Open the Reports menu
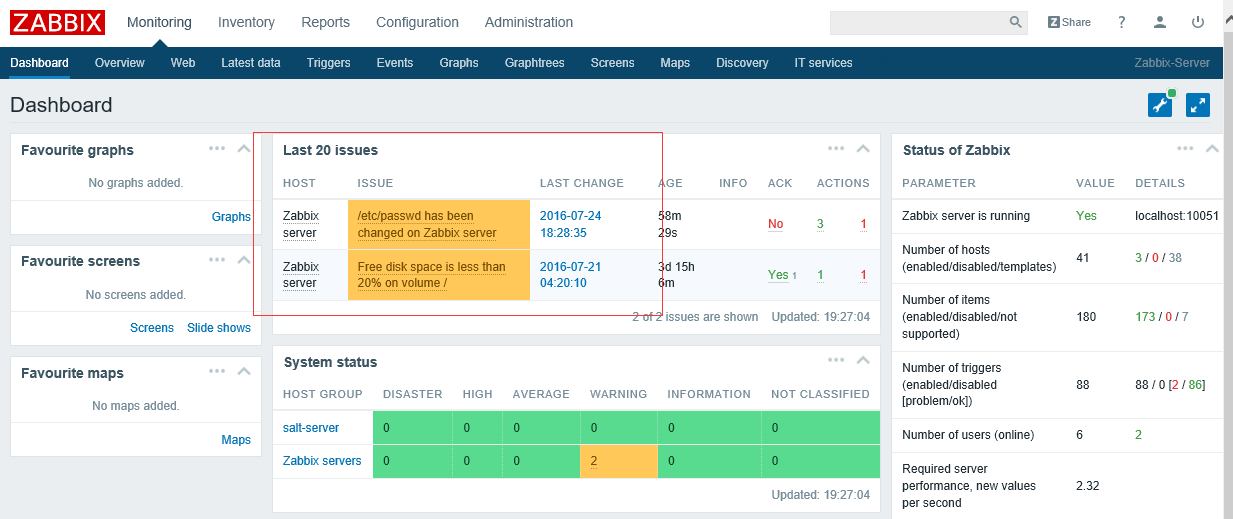The height and width of the screenshot is (519, 1233). pos(326,22)
